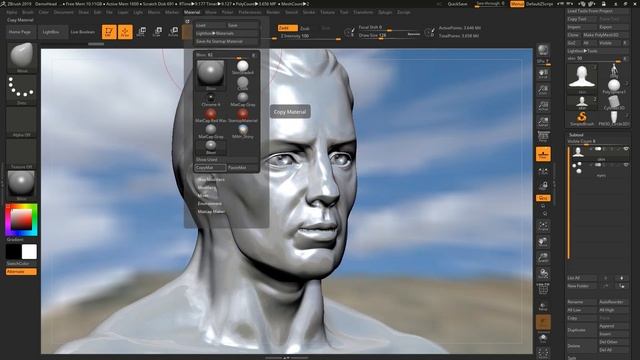Toggle visibility eye of first subtool
This screenshot has height=360, width=640.
click(626, 149)
